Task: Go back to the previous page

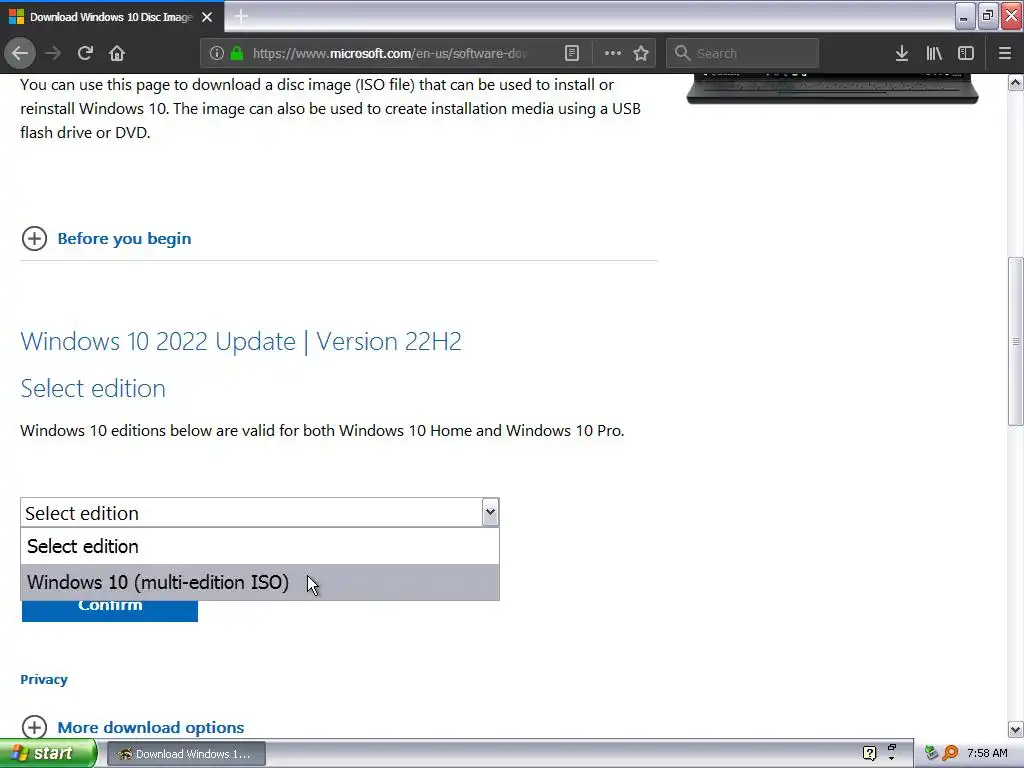Action: click(x=20, y=54)
